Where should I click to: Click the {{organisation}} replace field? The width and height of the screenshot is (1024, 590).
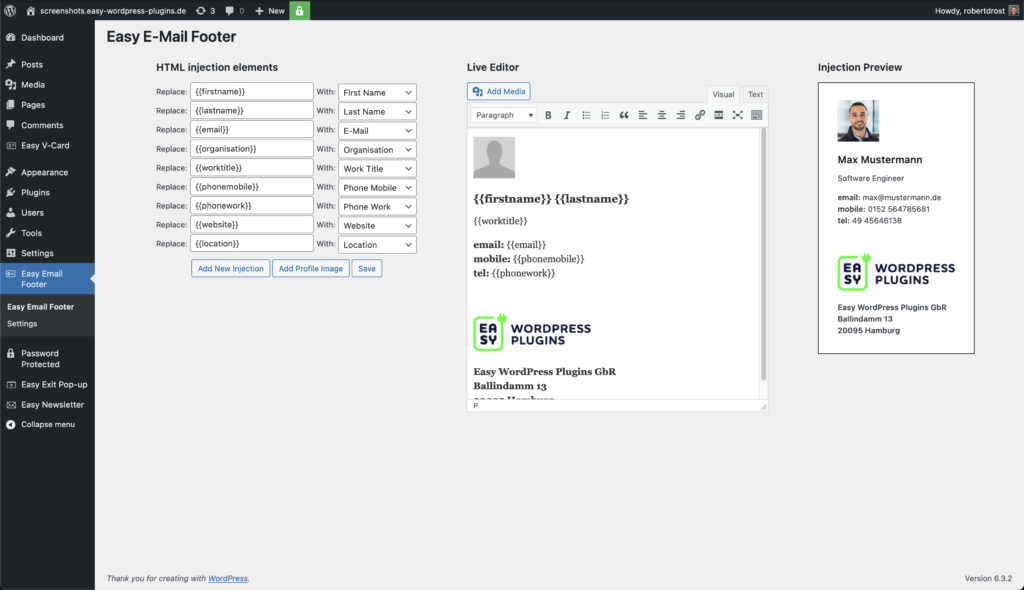(x=252, y=148)
